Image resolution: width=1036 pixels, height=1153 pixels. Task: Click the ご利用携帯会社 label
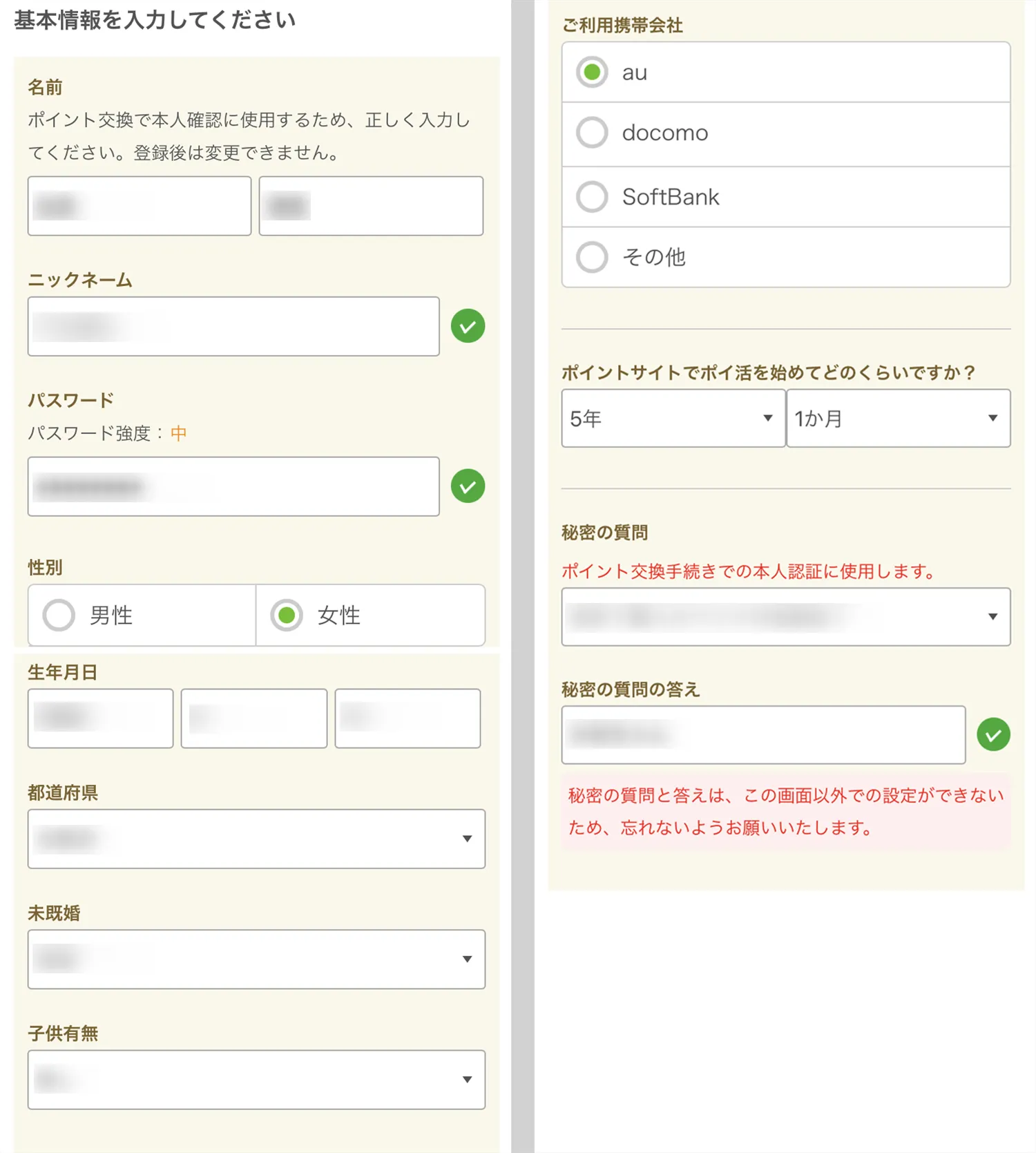click(x=622, y=26)
